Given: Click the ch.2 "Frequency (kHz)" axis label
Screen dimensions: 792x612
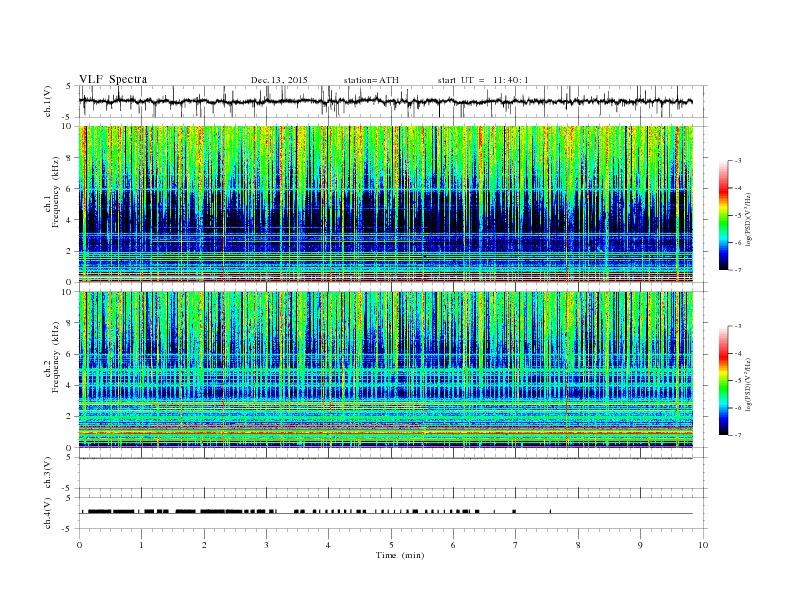Looking at the screenshot, I should (56, 357).
